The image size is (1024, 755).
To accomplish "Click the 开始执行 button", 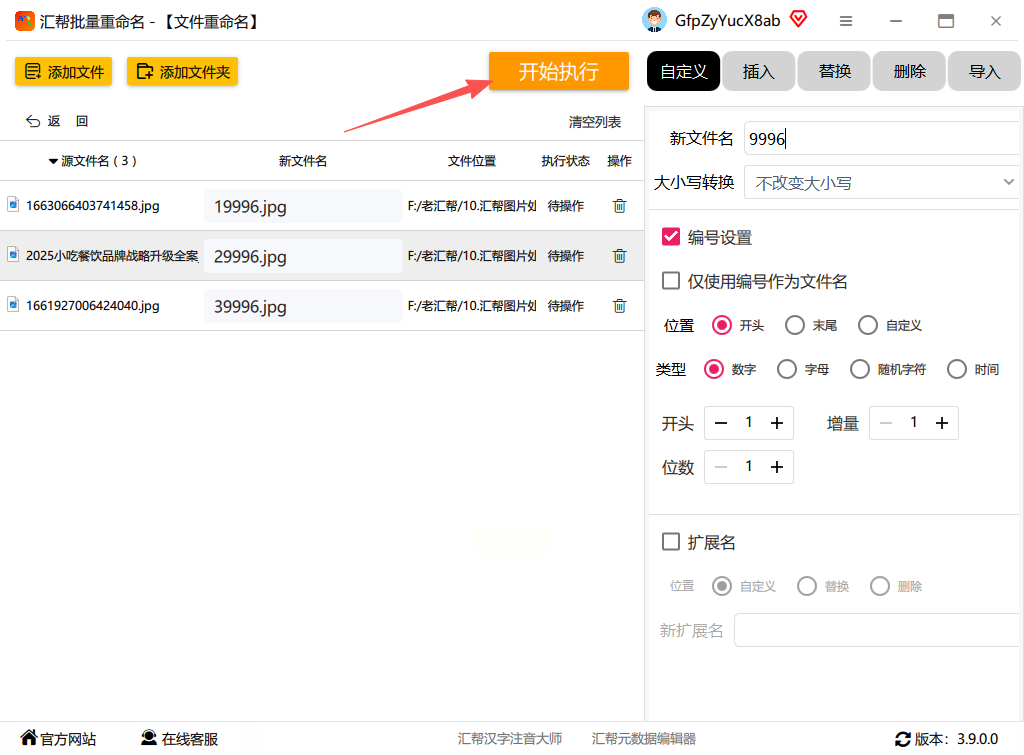I will (558, 71).
